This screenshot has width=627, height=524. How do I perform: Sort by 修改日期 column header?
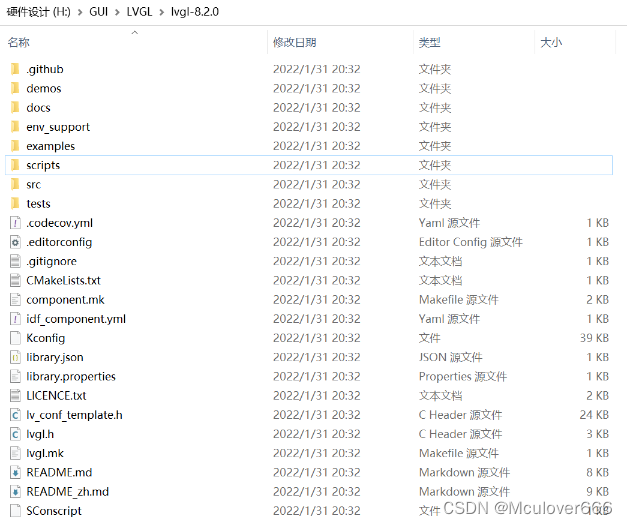pyautogui.click(x=295, y=42)
